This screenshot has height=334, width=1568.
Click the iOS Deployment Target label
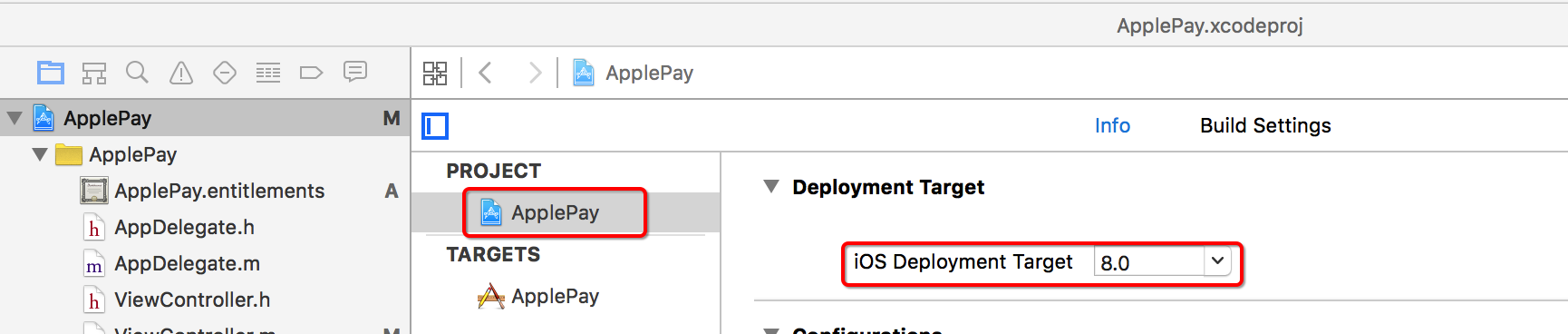[x=963, y=261]
